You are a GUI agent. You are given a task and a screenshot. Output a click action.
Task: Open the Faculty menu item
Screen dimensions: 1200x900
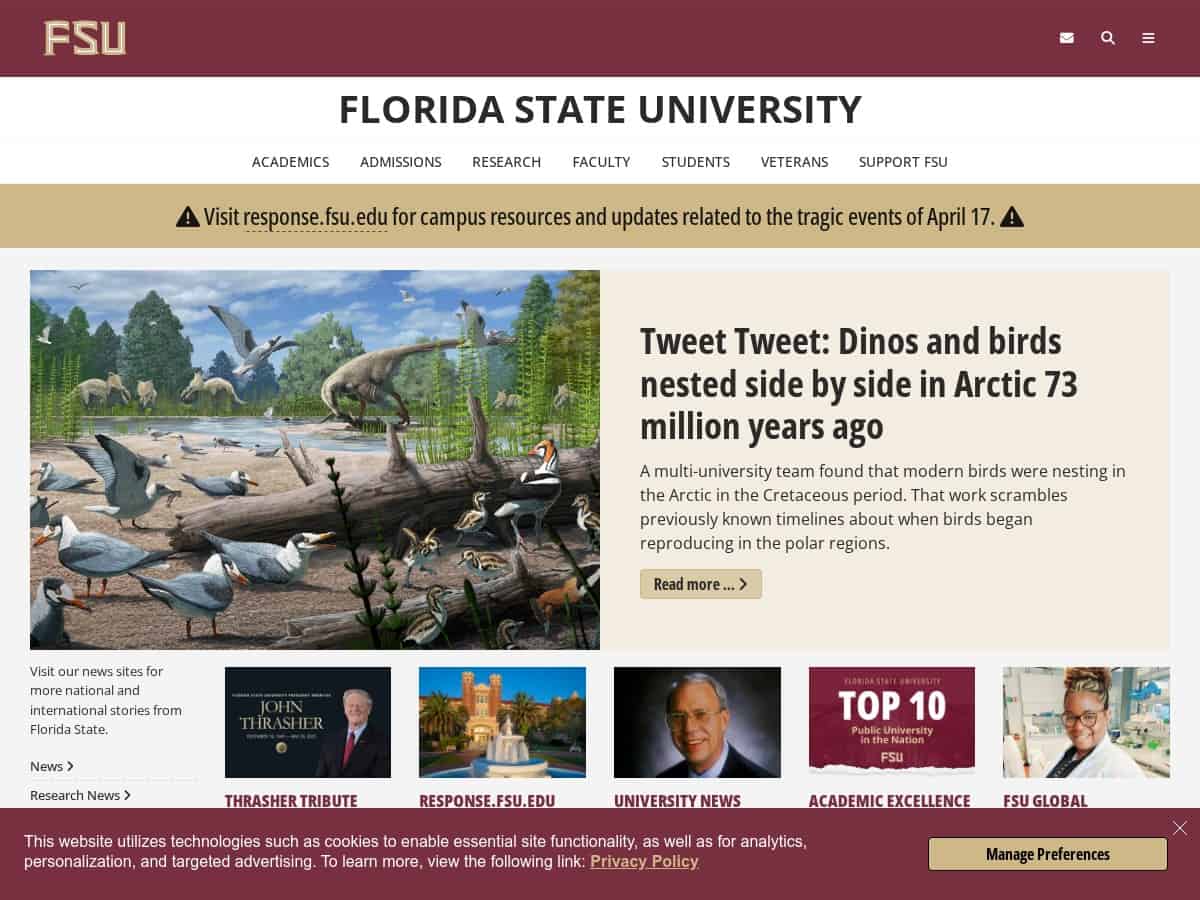coord(601,162)
